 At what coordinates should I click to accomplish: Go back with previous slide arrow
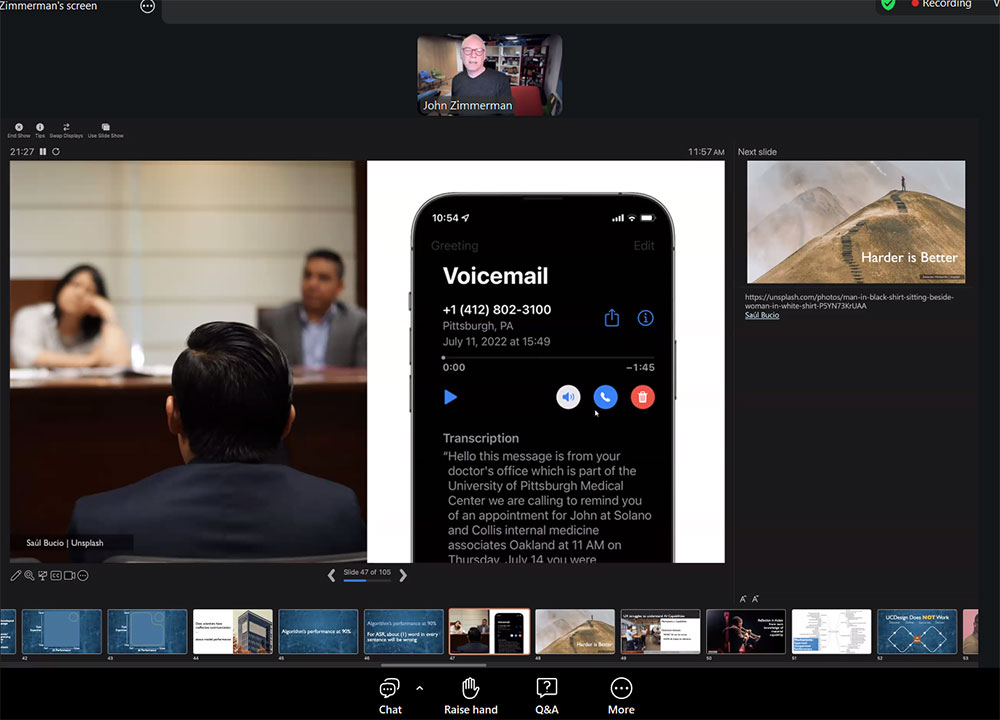click(332, 575)
